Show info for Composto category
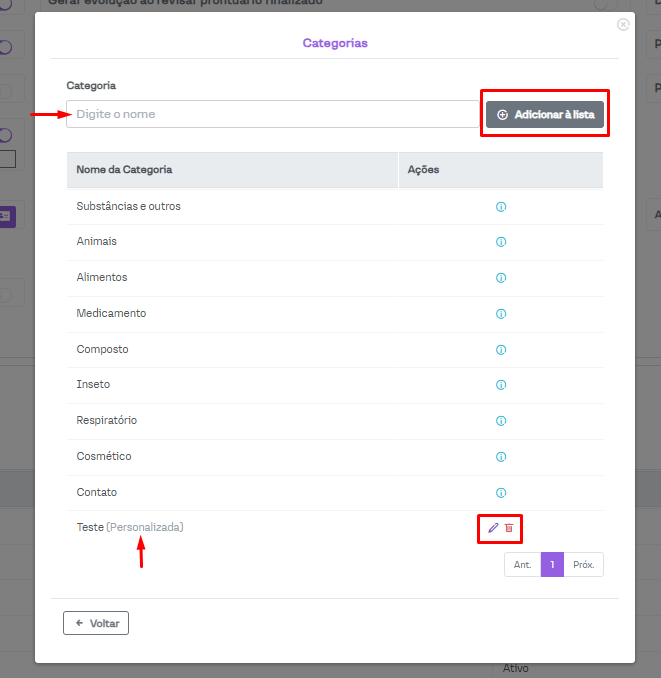The width and height of the screenshot is (661, 678). coord(501,350)
